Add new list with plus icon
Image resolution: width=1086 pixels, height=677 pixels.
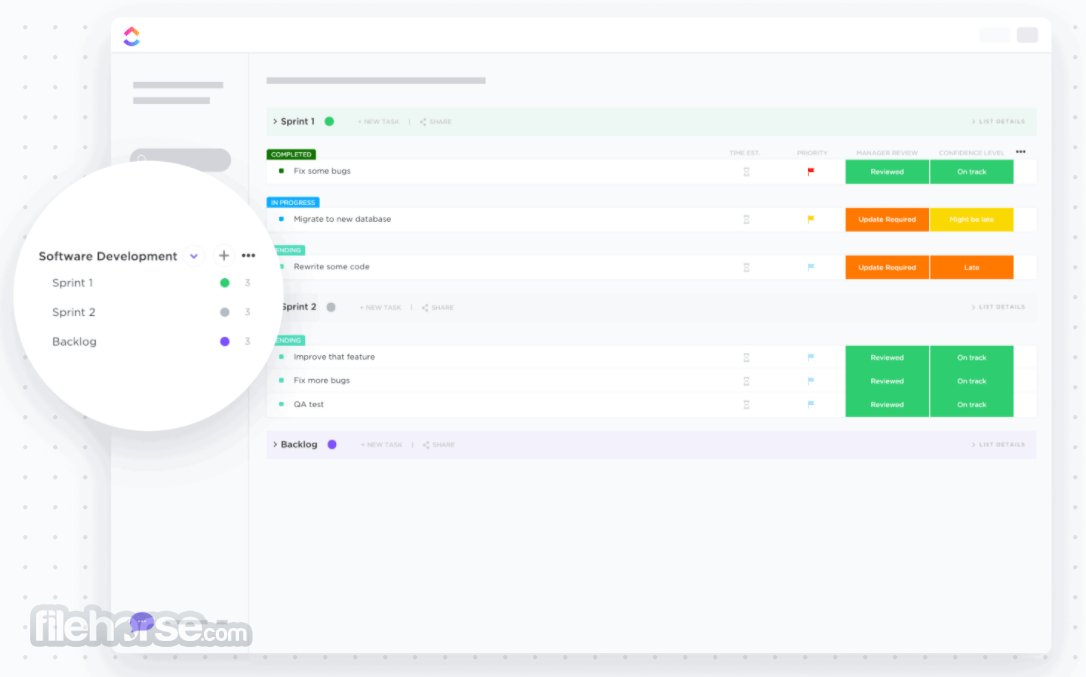[224, 256]
